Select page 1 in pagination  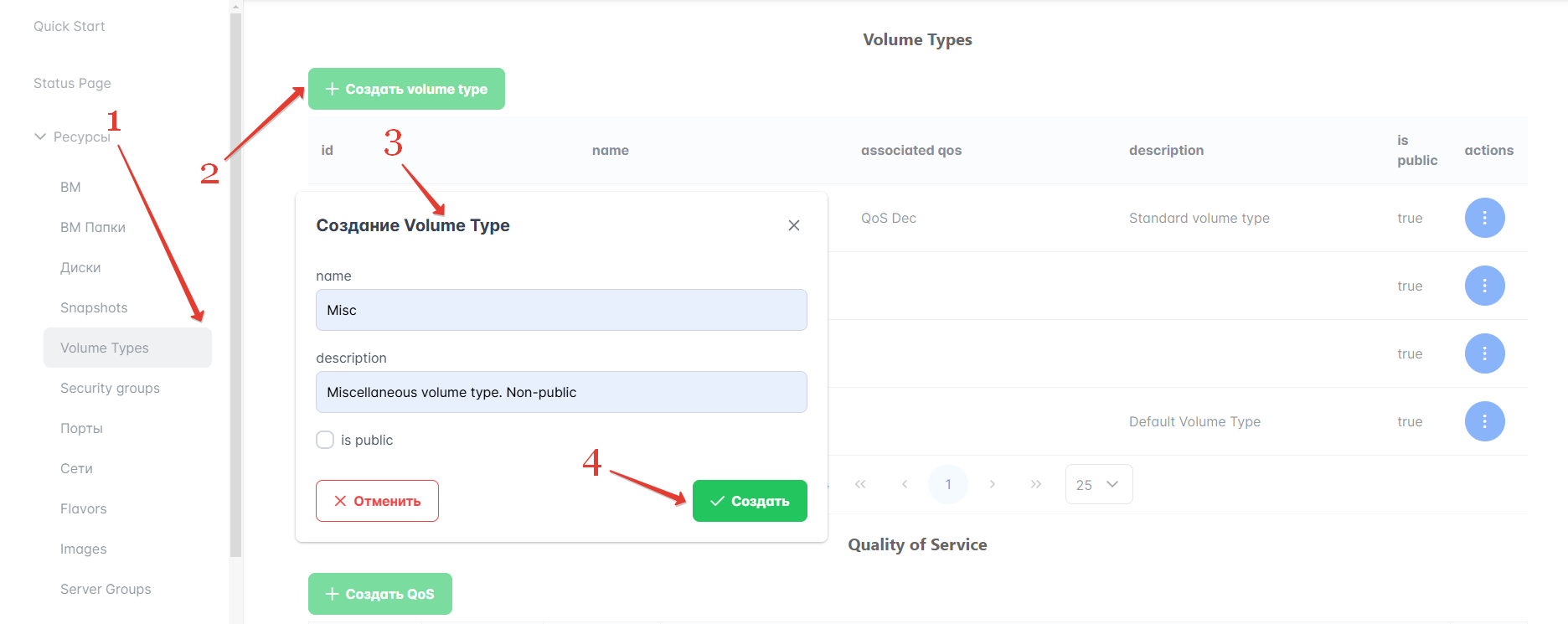(x=948, y=484)
